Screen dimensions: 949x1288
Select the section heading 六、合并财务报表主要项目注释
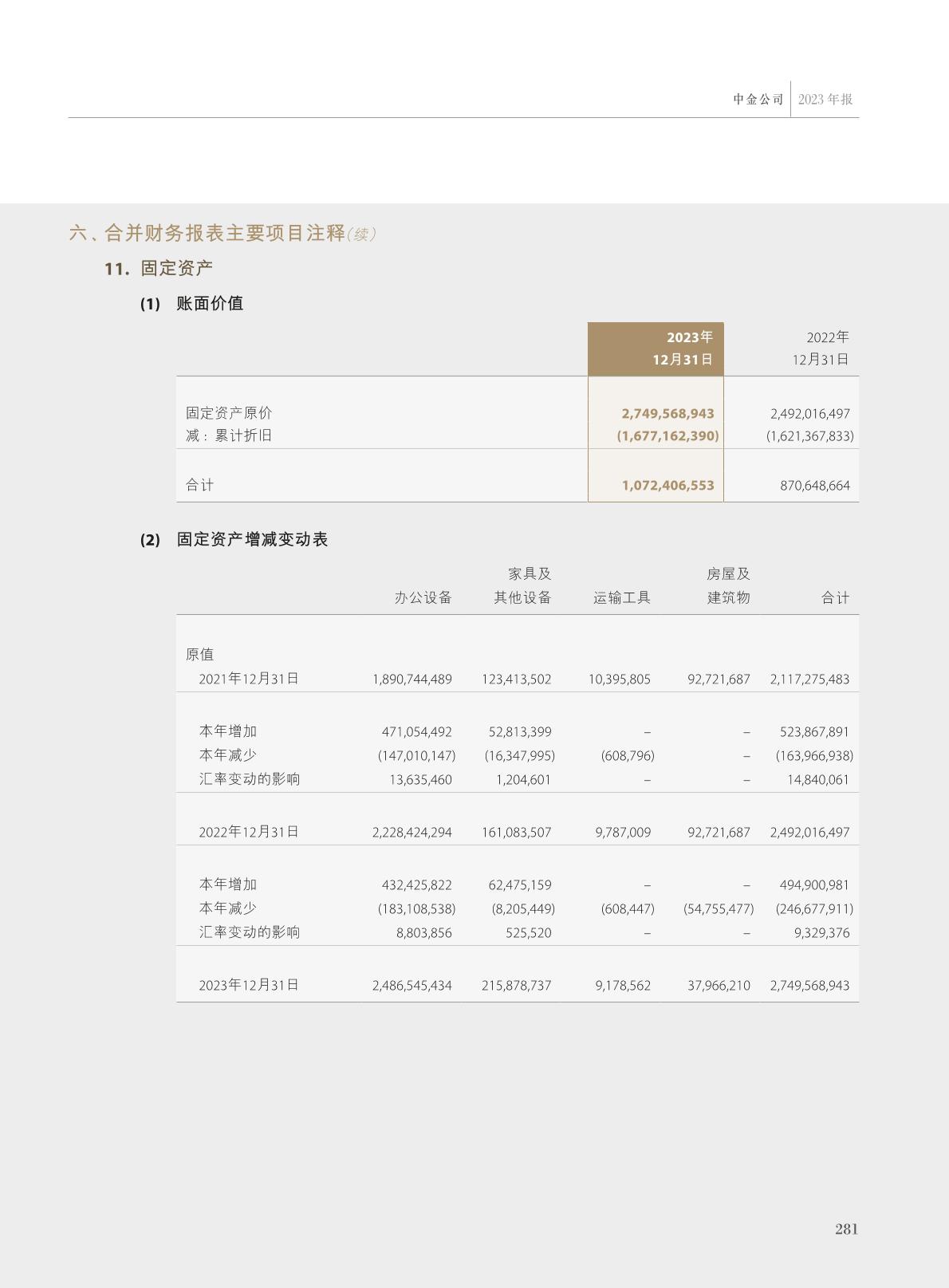pyautogui.click(x=207, y=233)
